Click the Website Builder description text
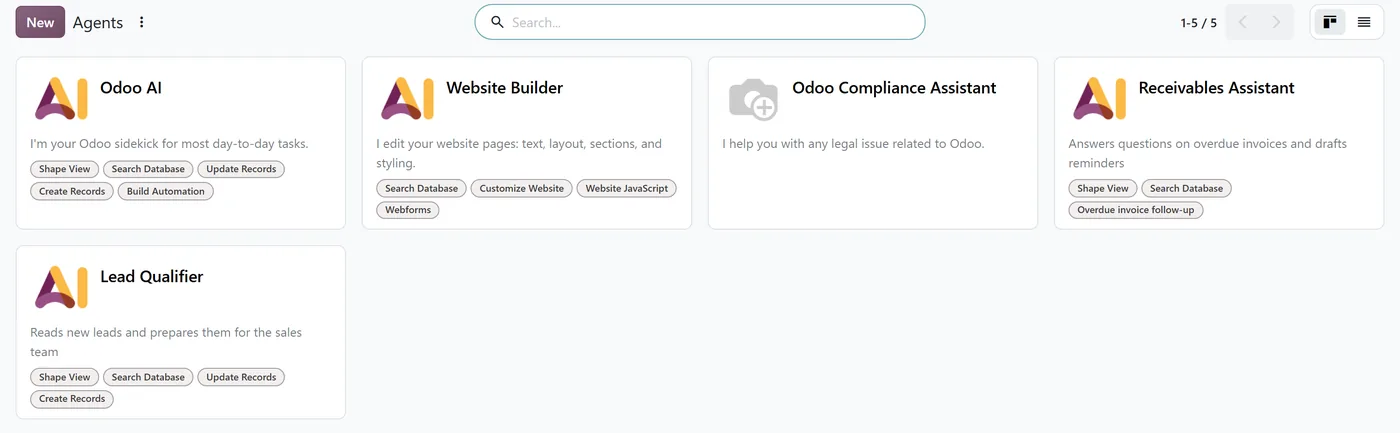 519,153
